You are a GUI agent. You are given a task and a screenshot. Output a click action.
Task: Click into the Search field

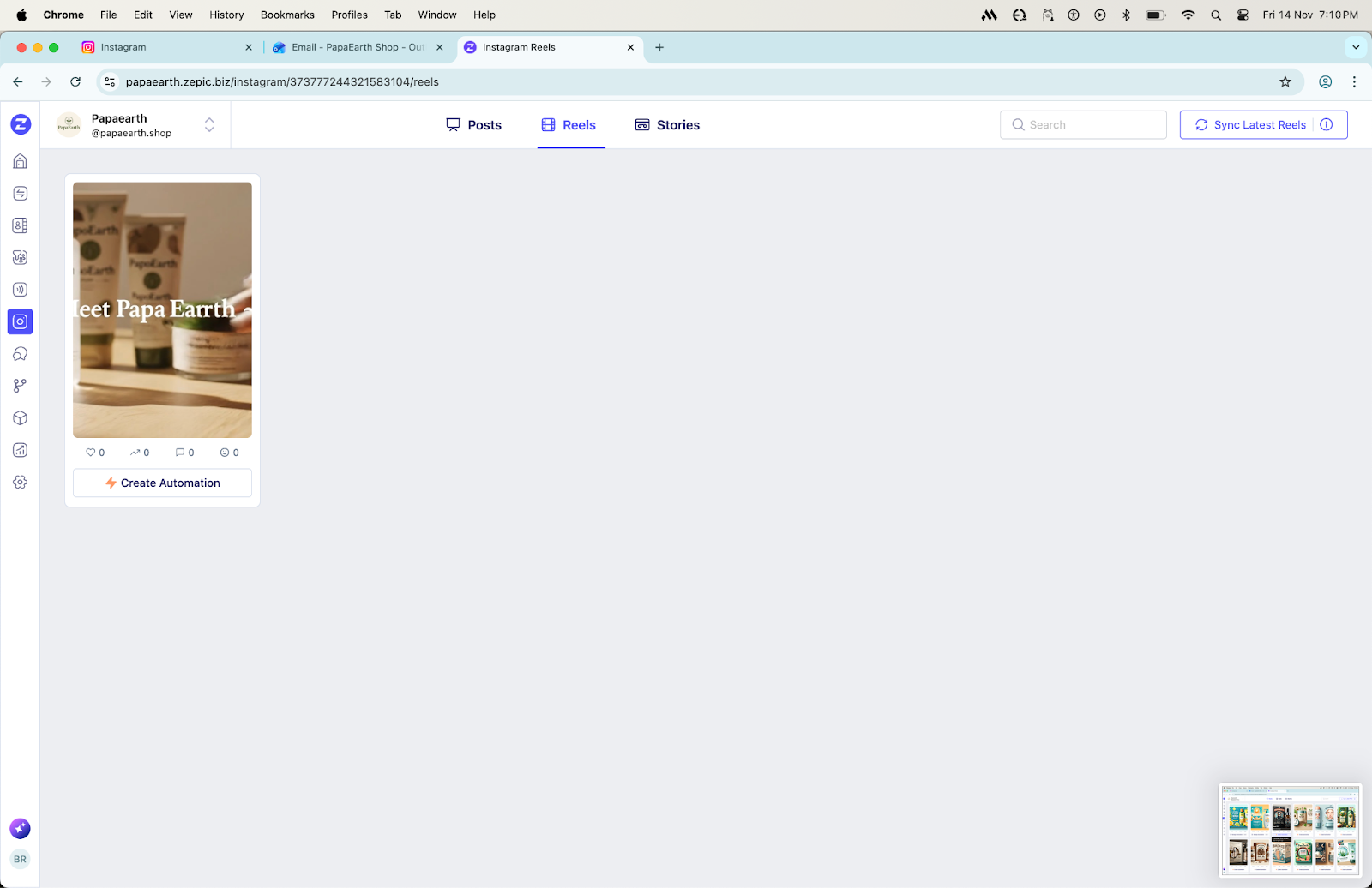point(1083,124)
